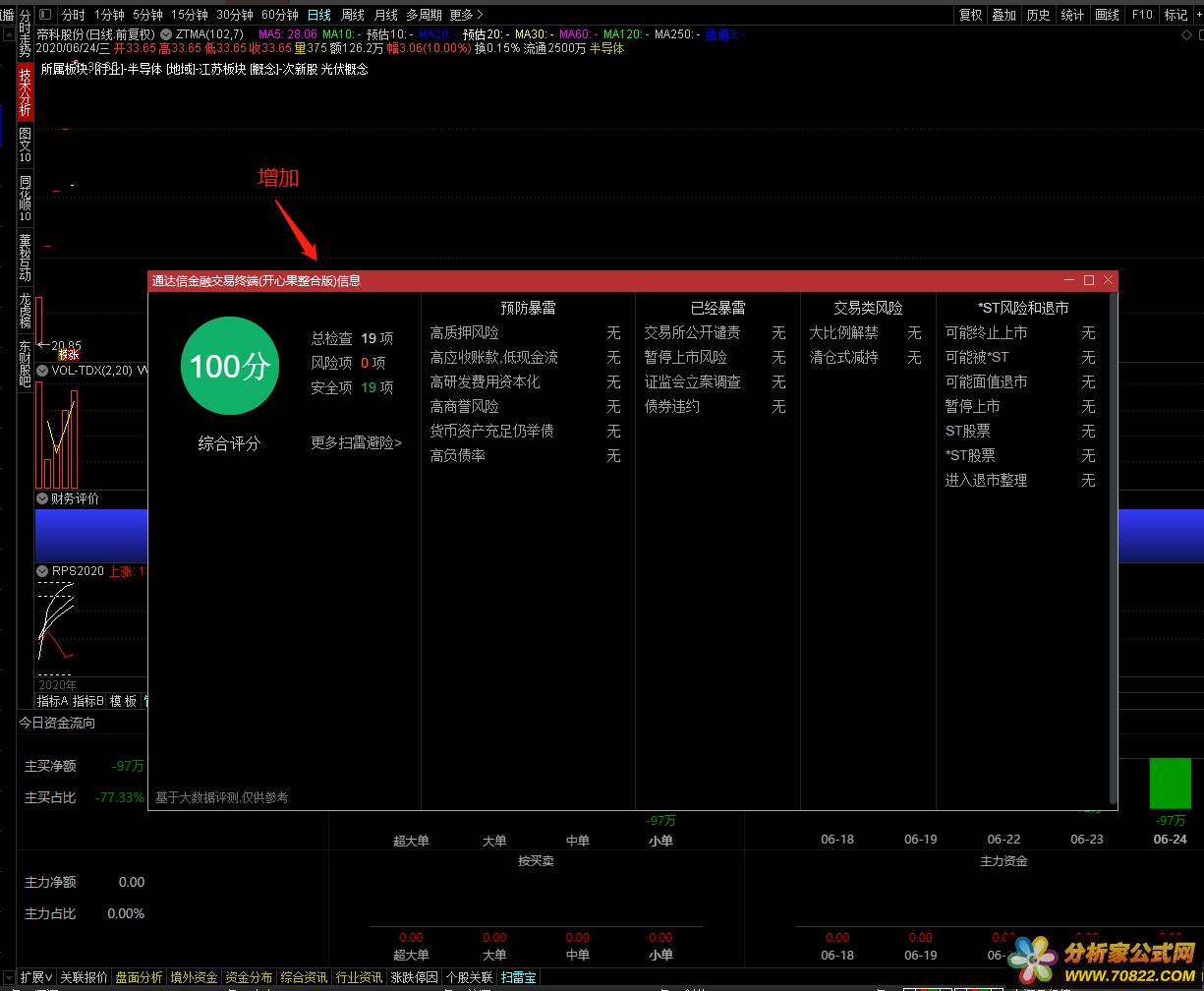Open 同花顺10 in left sidebar
Image resolution: width=1204 pixels, height=991 pixels.
(26, 198)
